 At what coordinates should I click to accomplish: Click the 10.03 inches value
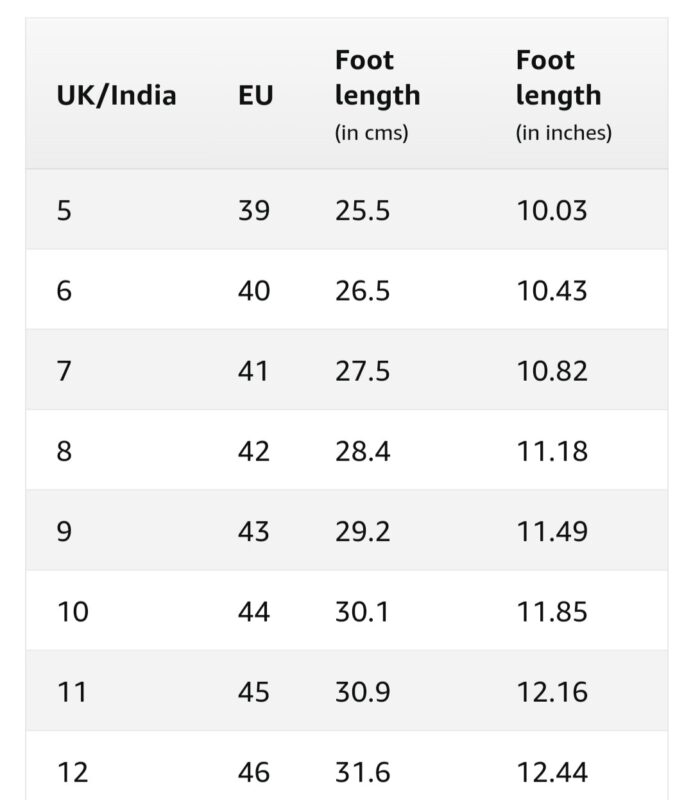click(x=552, y=211)
